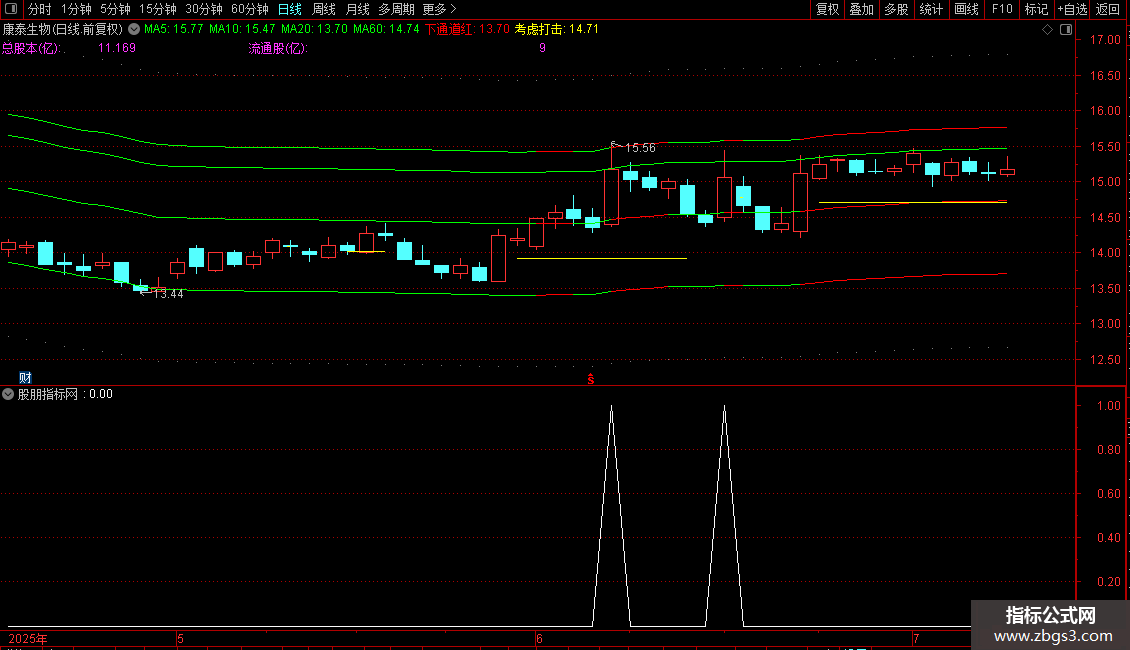Switch to the 60分钟 chart
Screen dimensions: 1130x650
(250, 9)
